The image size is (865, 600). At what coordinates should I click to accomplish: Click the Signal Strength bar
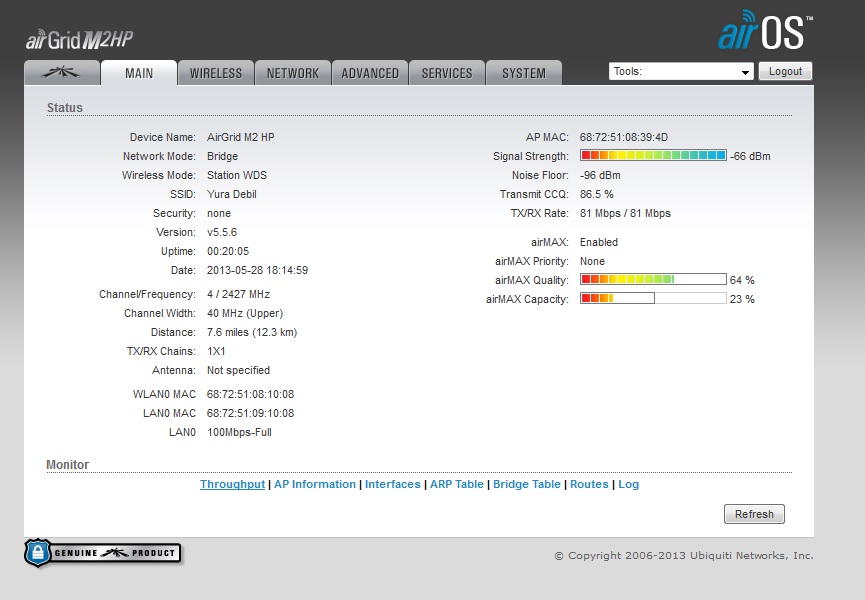tap(653, 156)
